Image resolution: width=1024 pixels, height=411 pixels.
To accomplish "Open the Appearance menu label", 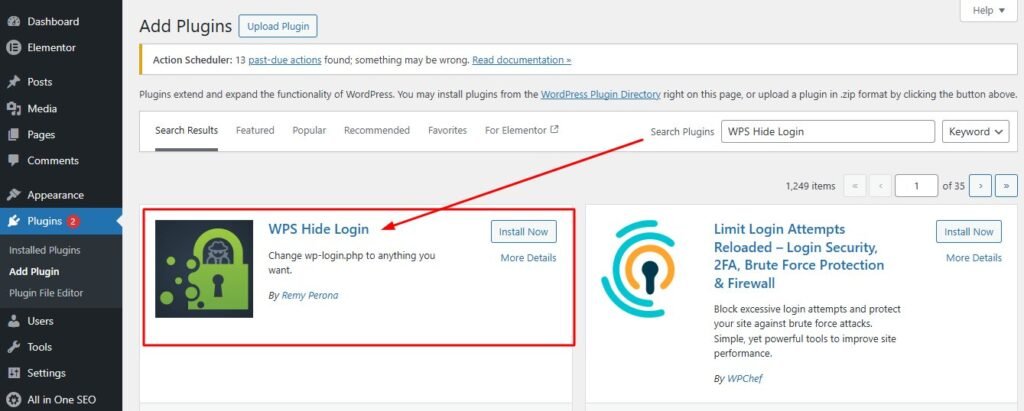I will pyautogui.click(x=56, y=195).
